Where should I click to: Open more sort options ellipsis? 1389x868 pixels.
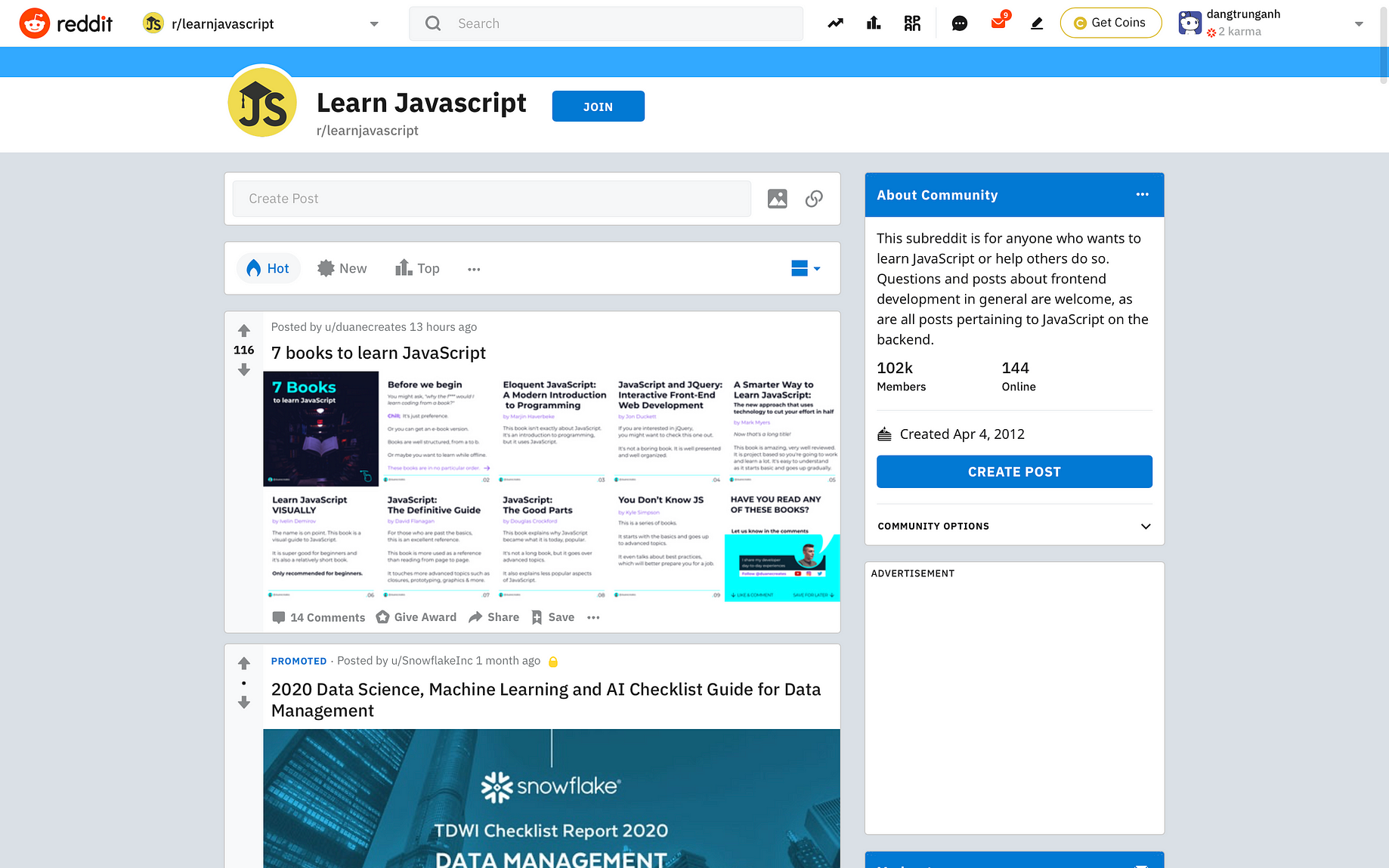(474, 269)
